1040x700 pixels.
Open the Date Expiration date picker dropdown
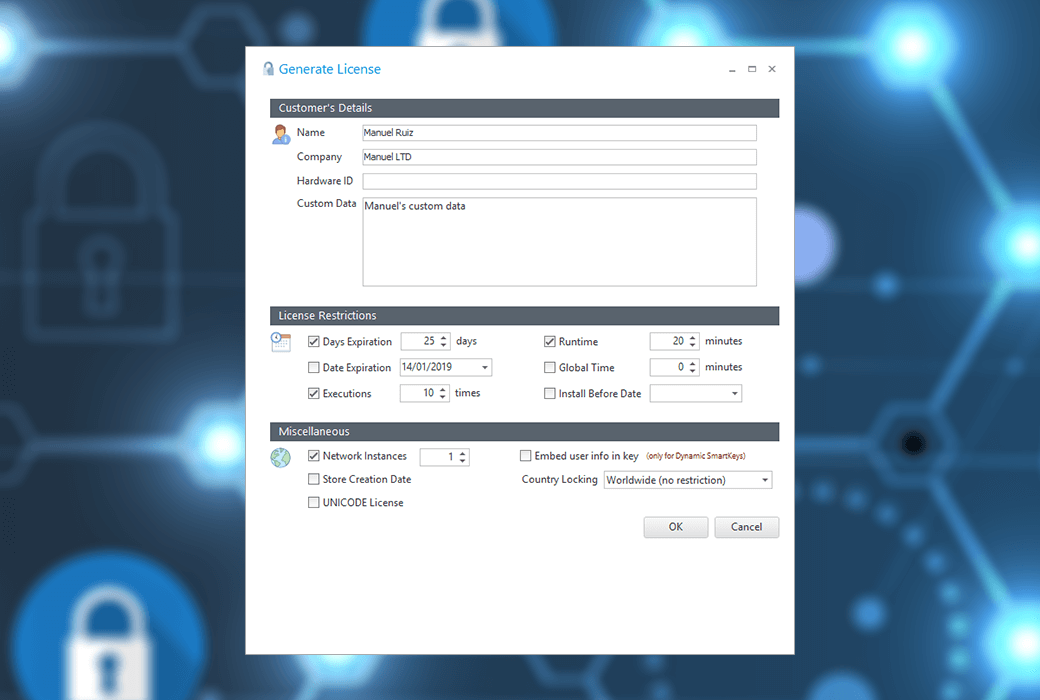tap(484, 368)
